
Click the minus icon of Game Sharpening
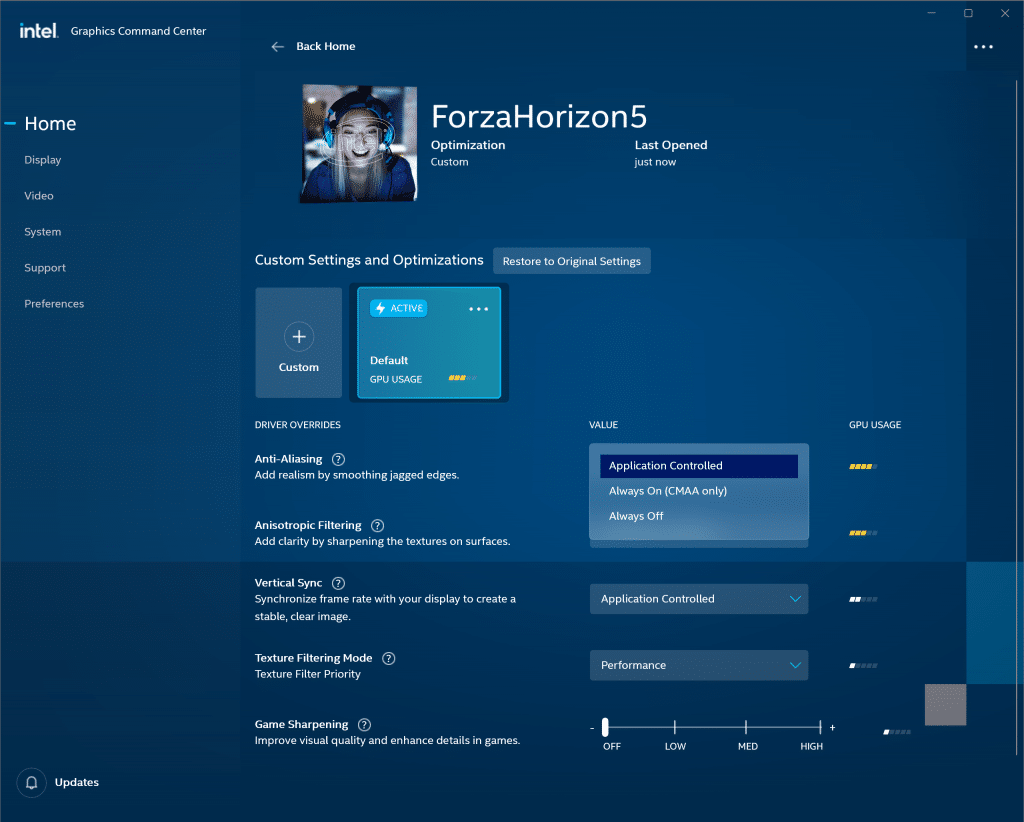point(592,727)
